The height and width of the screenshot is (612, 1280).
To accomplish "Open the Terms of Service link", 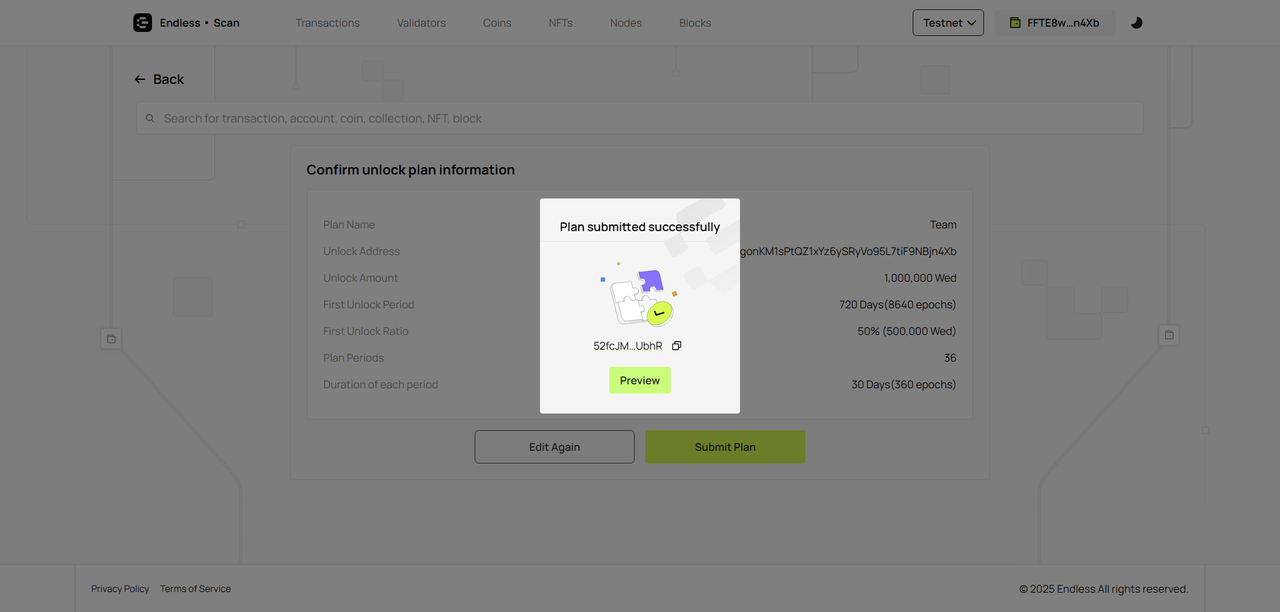I will click(195, 589).
